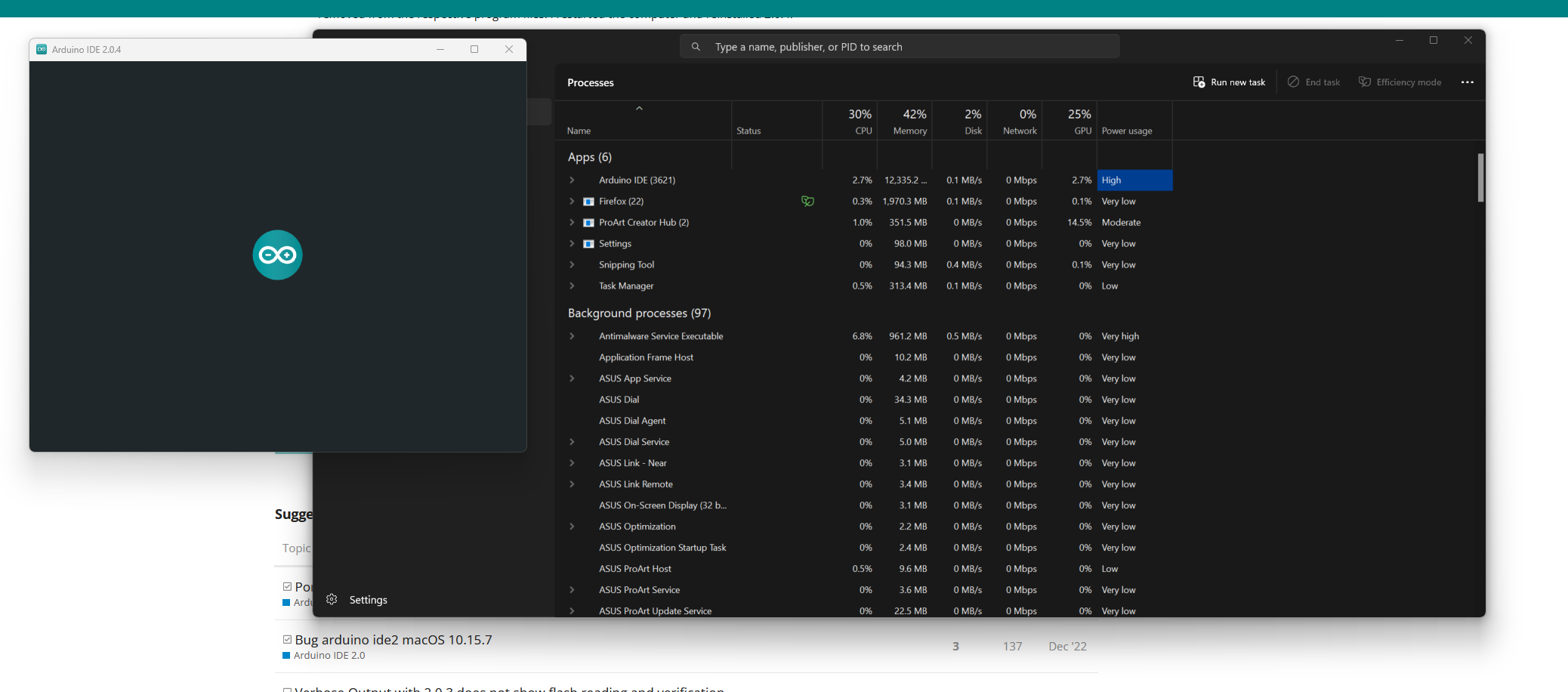1568x692 pixels.
Task: Expand the Firefox (22) process group
Action: 572,202
